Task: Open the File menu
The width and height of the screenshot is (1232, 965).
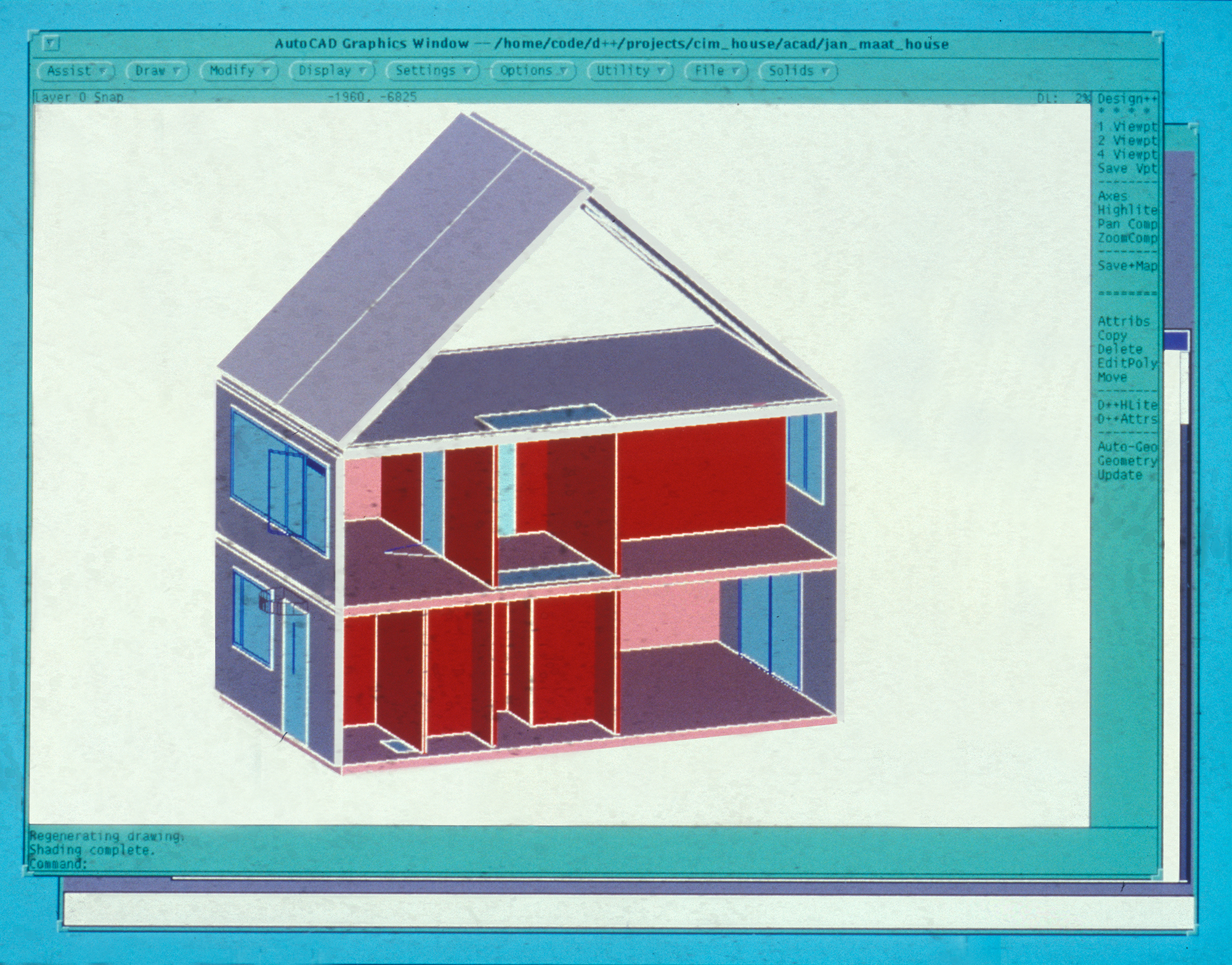Action: pyautogui.click(x=716, y=71)
